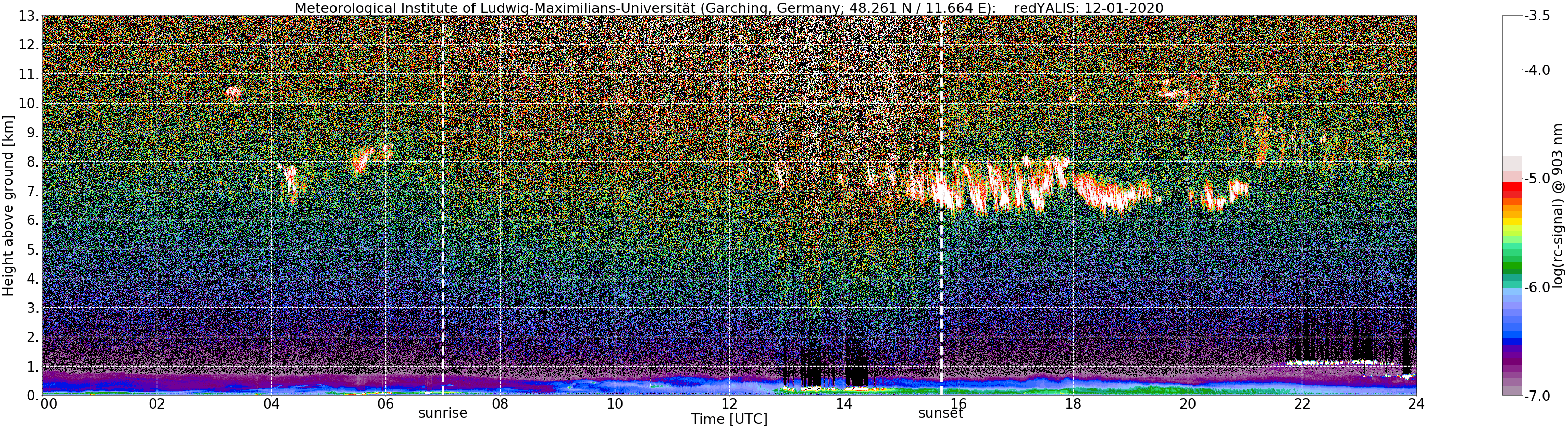This screenshot has height=429, width=1568.
Task: Click the colorbar tick label '-4.0'
Action: [x=1537, y=70]
